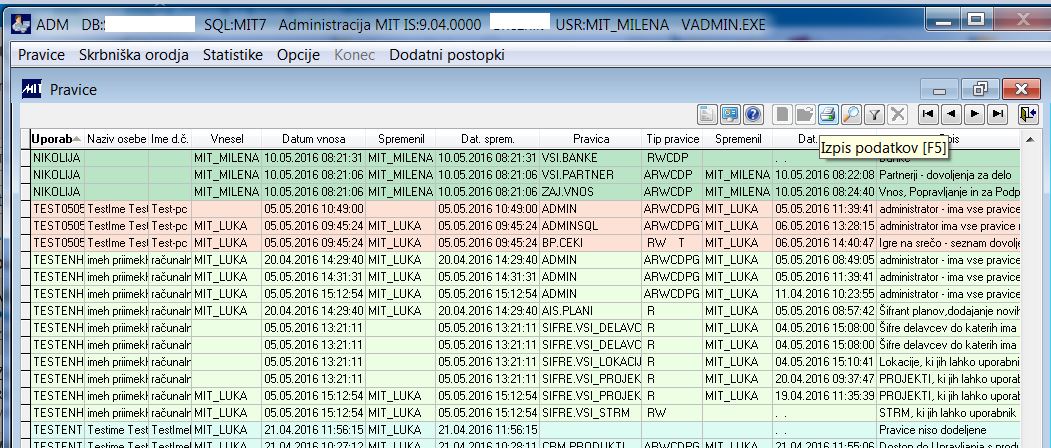Go to the next record
The image size is (1051, 448).
pos(974,115)
